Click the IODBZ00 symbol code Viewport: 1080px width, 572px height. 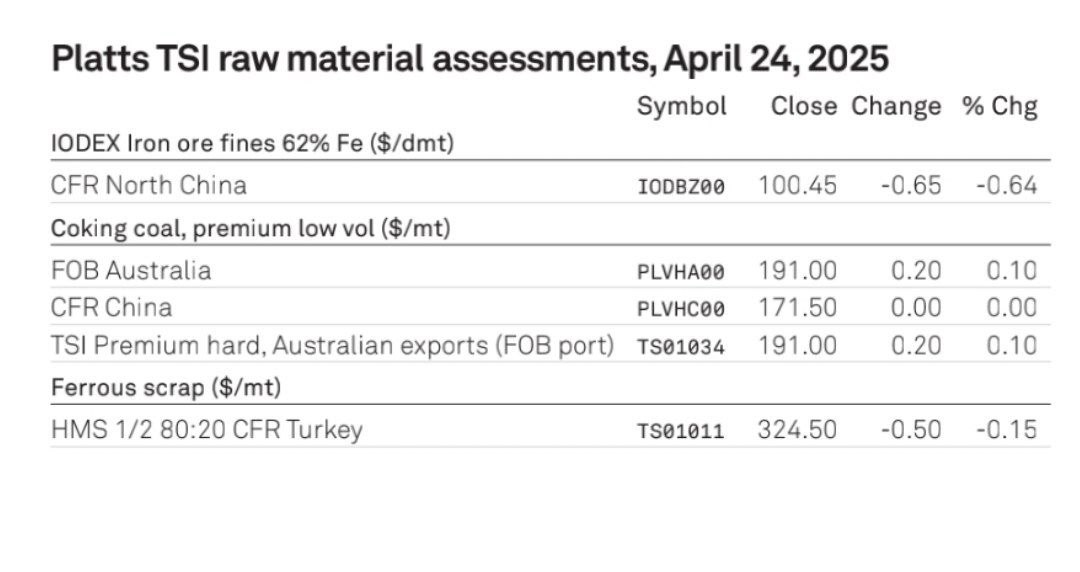click(681, 187)
